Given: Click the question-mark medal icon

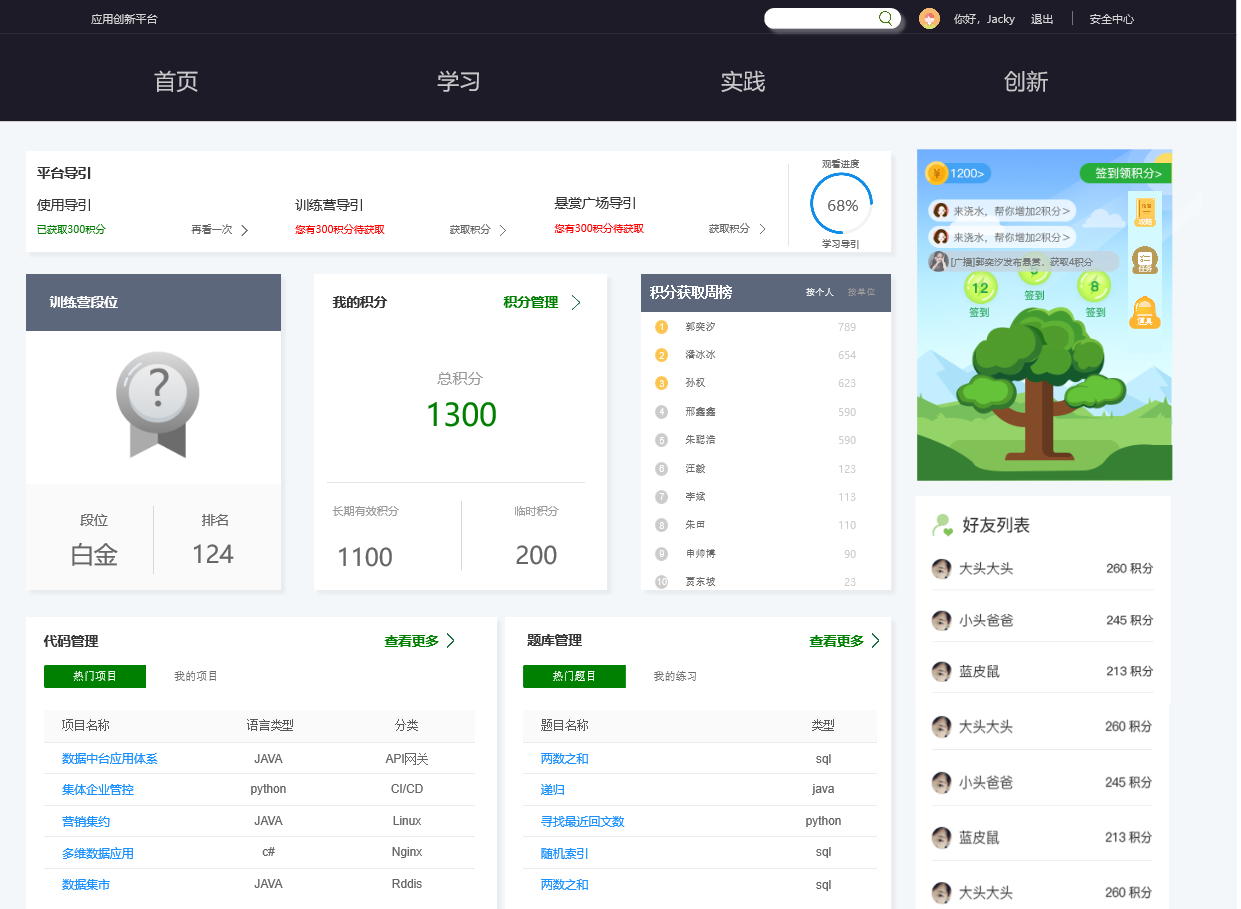Looking at the screenshot, I should point(158,405).
